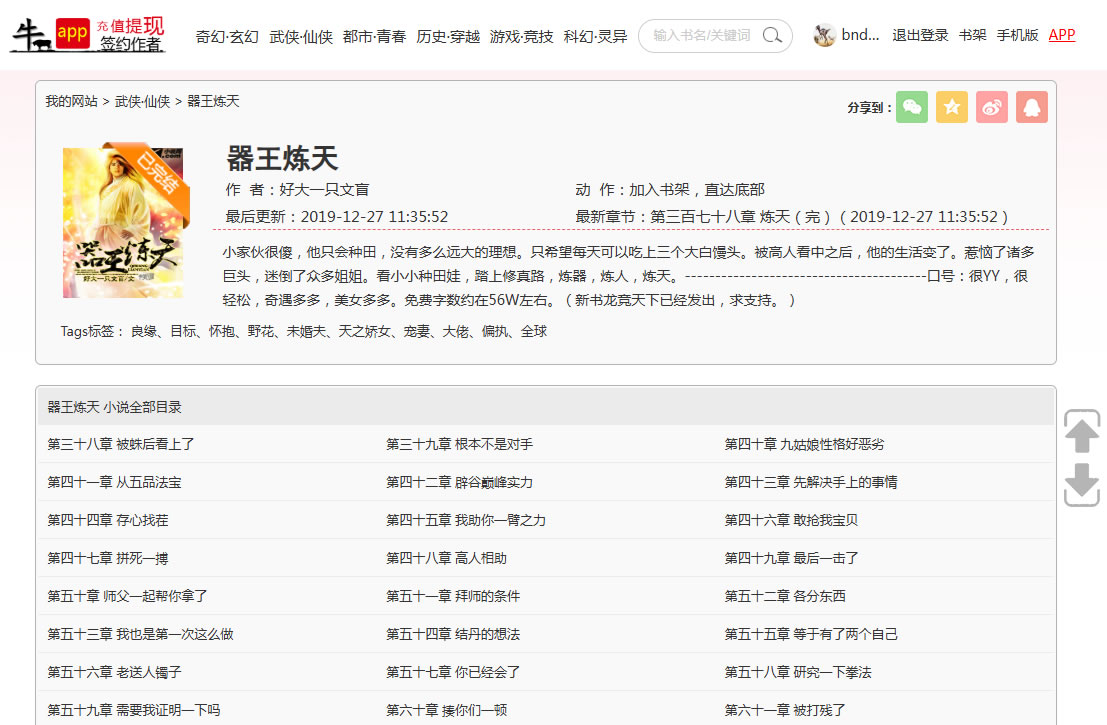
Task: Click 退出登录 to log out
Action: [920, 35]
